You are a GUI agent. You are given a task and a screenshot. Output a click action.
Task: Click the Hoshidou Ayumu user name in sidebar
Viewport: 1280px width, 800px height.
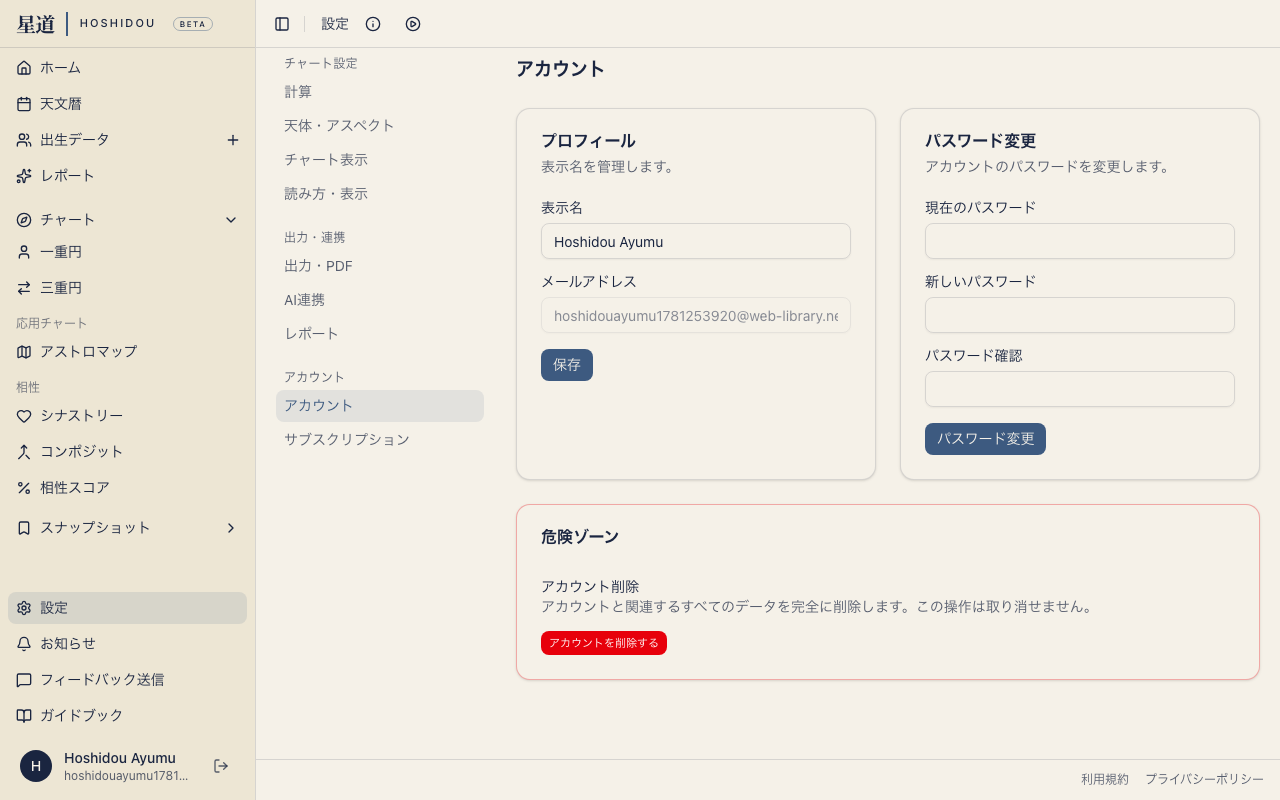(x=120, y=758)
